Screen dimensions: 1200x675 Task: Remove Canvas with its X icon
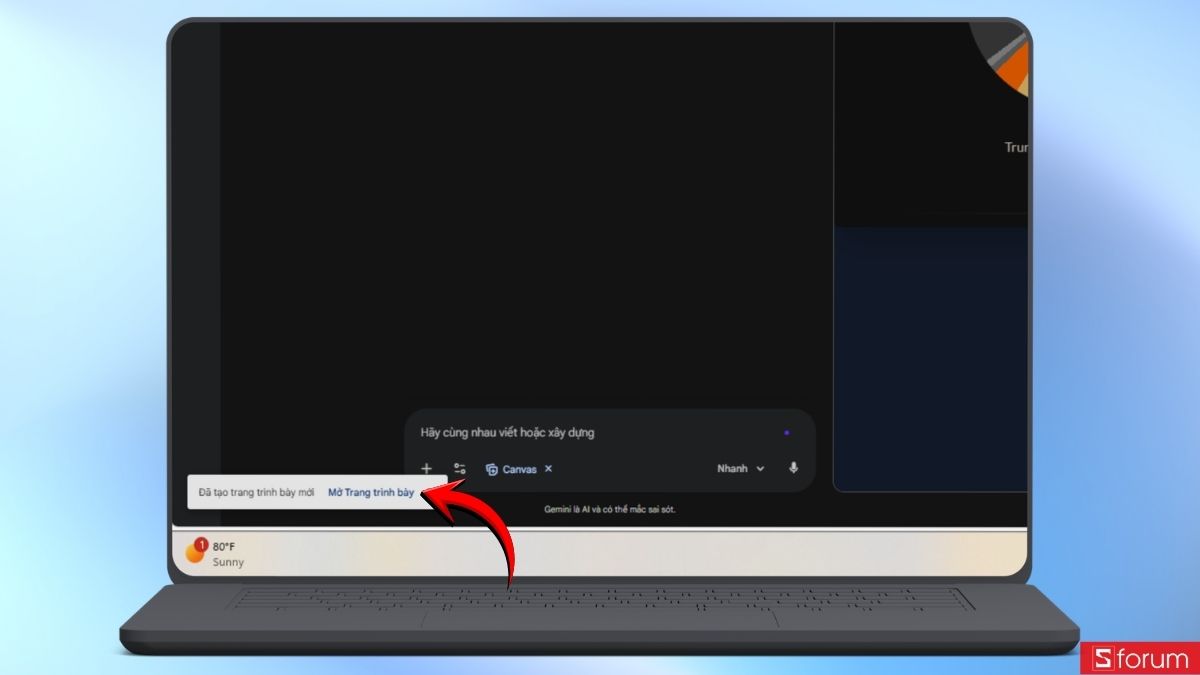548,468
